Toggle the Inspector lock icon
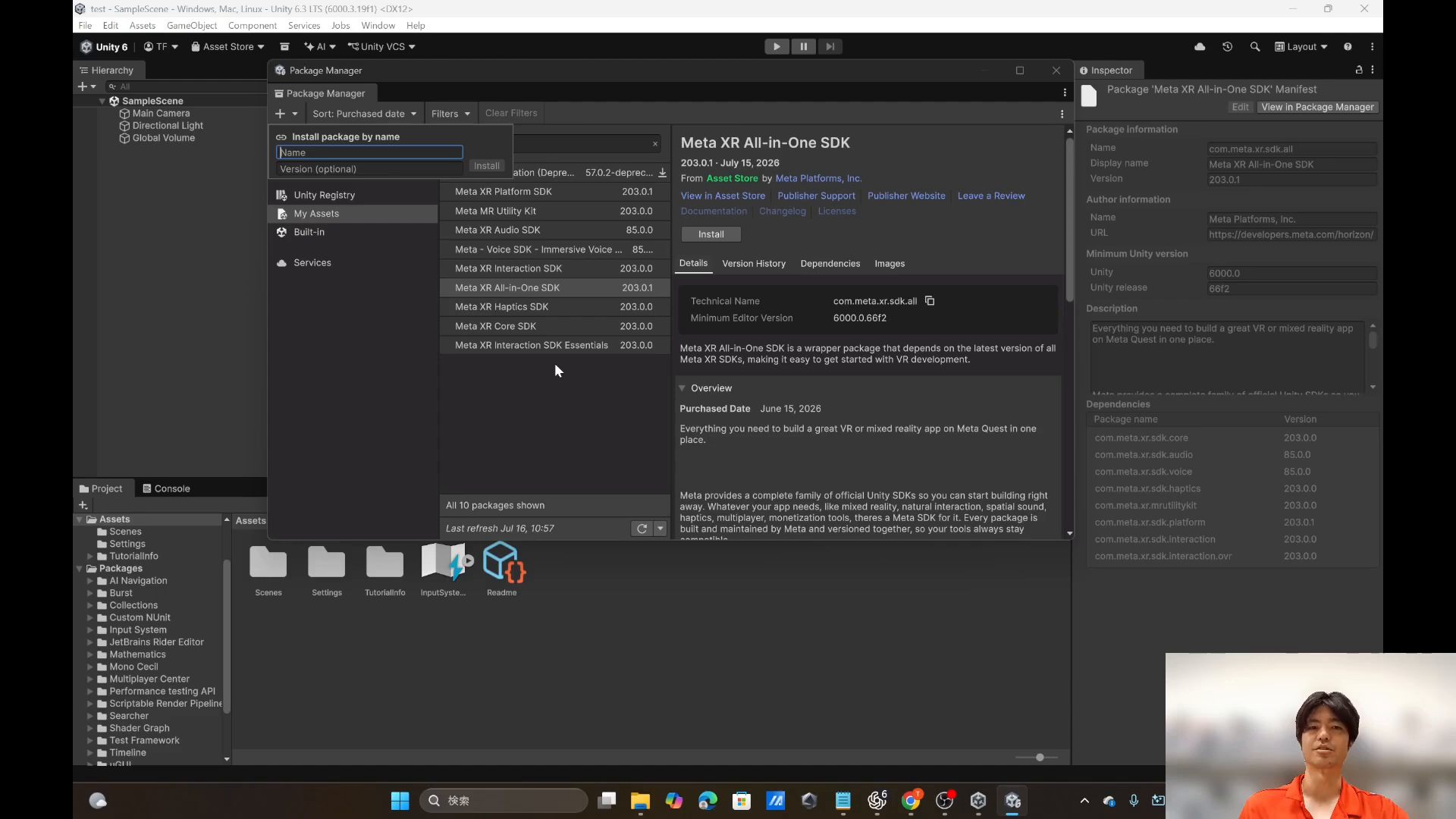 coord(1359,70)
